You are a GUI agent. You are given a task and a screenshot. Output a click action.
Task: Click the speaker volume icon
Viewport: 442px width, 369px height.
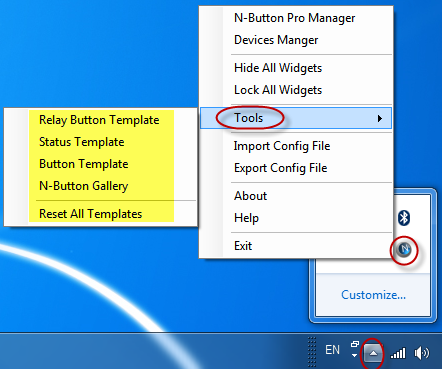point(422,353)
